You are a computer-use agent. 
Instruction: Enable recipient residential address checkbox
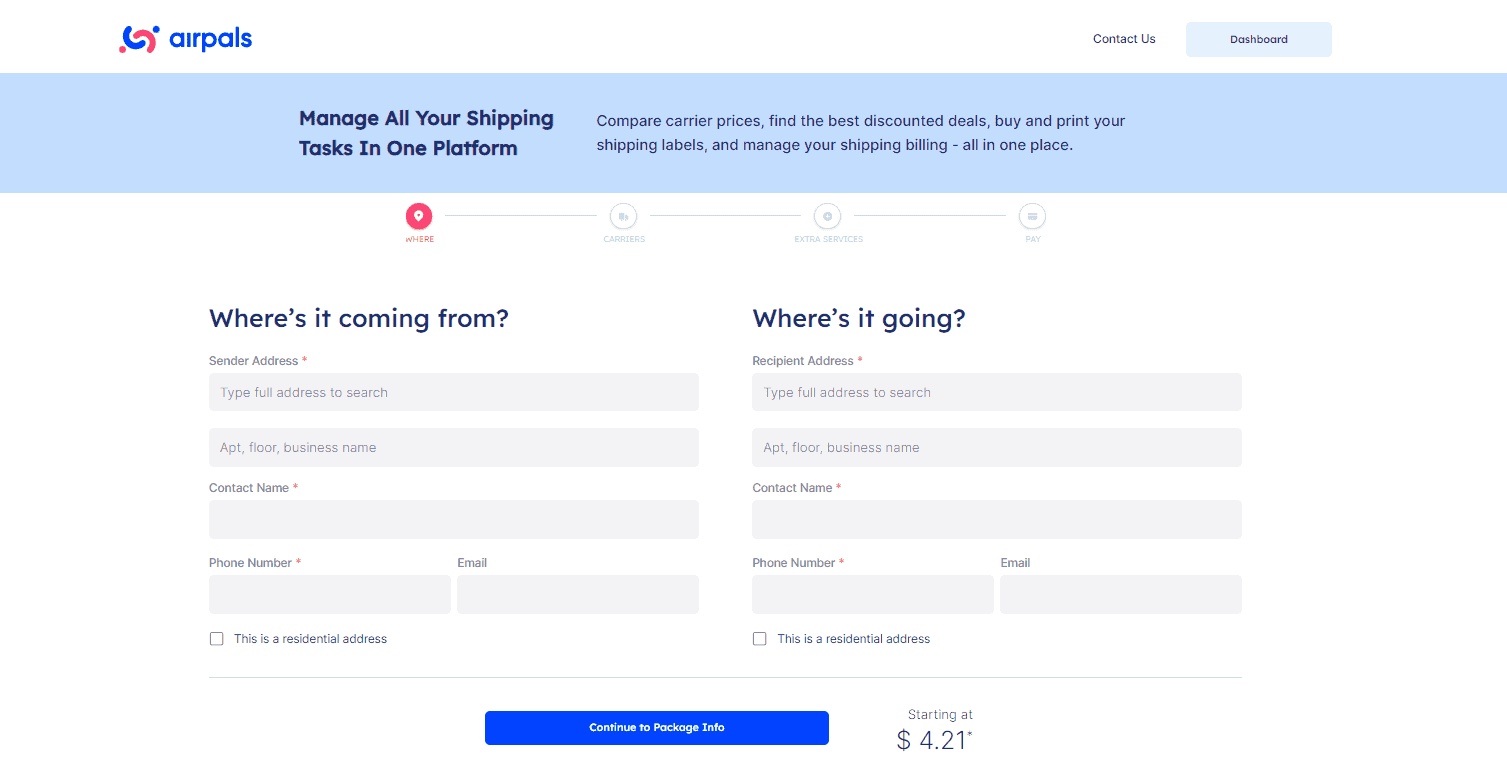pyautogui.click(x=759, y=638)
